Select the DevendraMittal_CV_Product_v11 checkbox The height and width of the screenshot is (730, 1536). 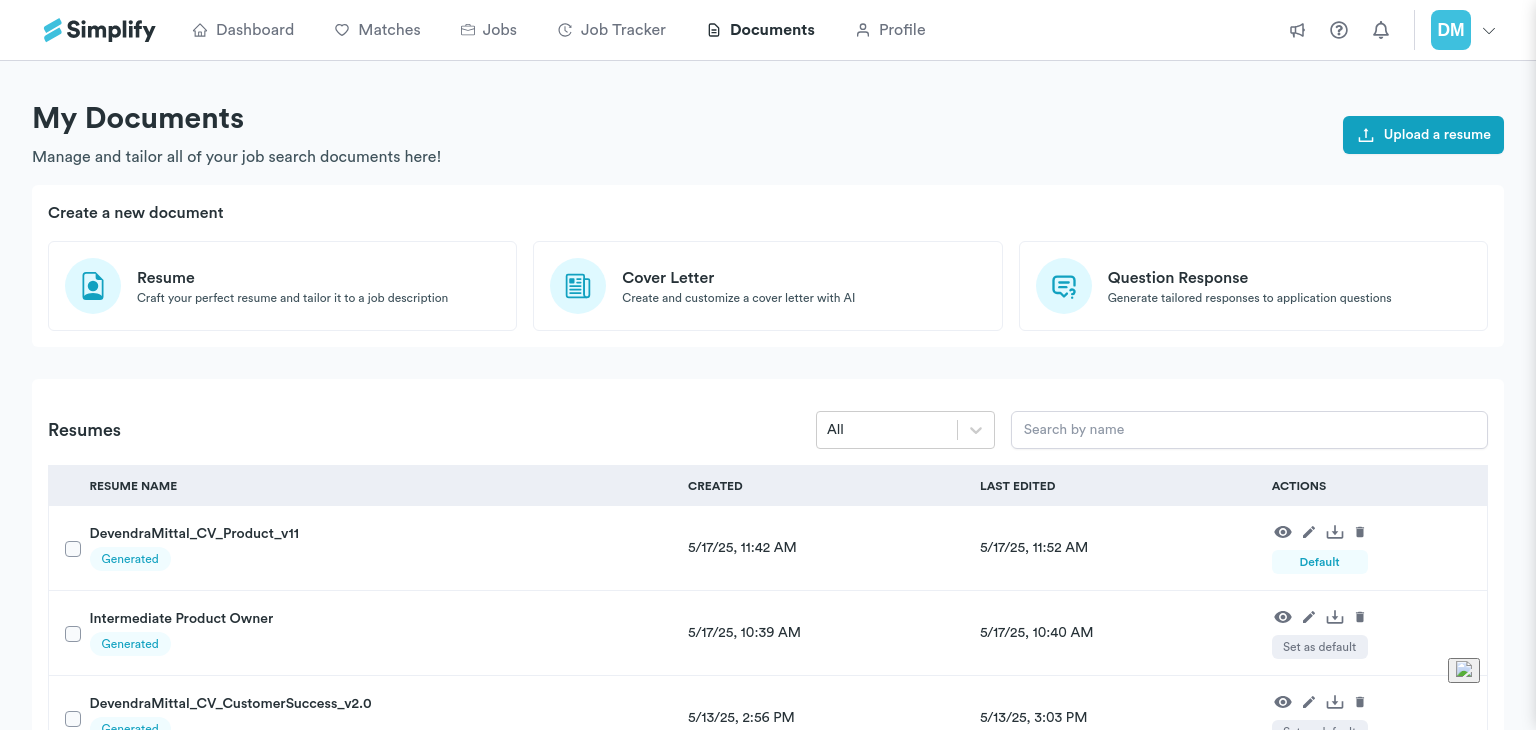73,549
